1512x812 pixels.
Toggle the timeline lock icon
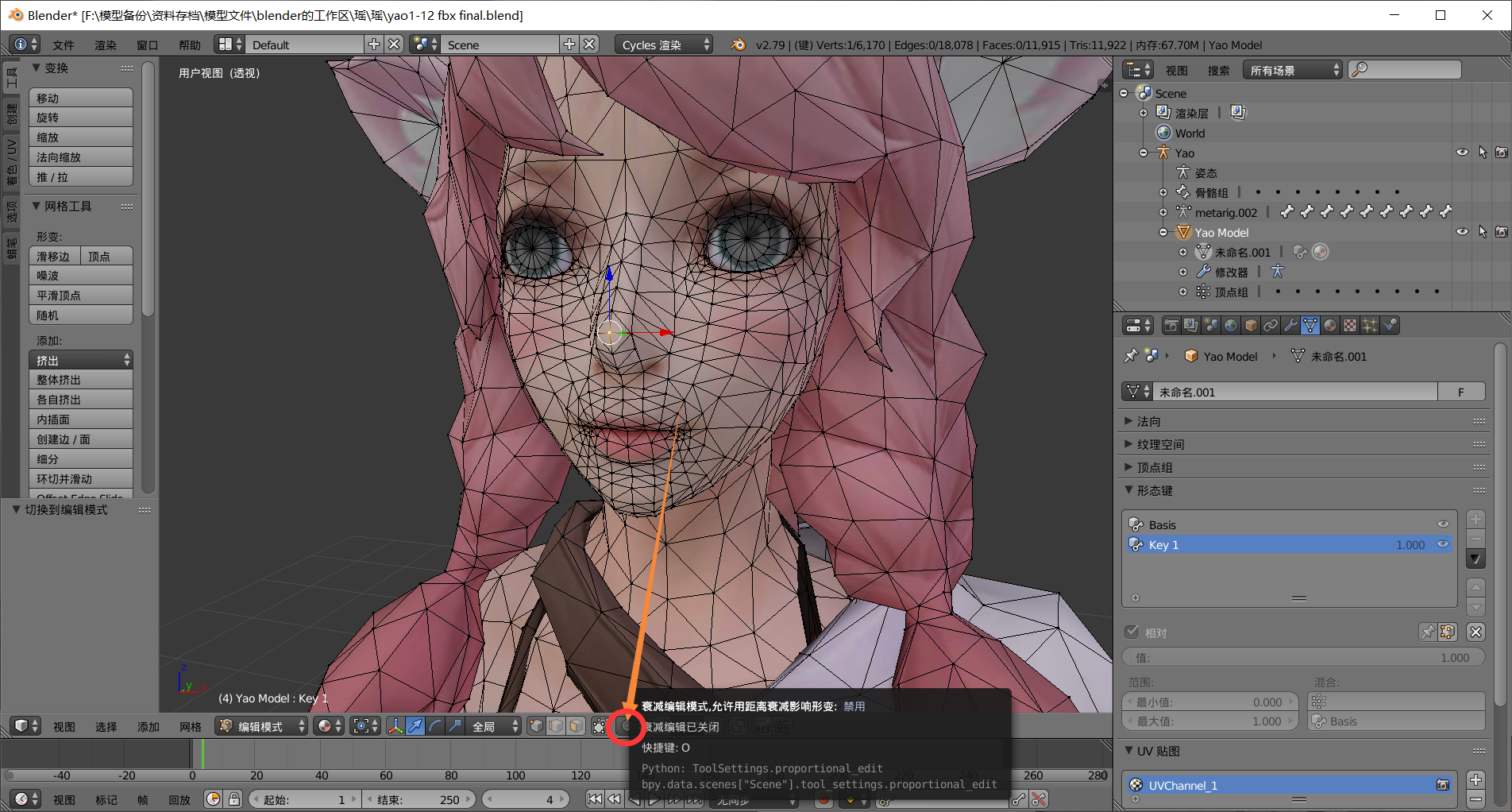click(x=233, y=799)
